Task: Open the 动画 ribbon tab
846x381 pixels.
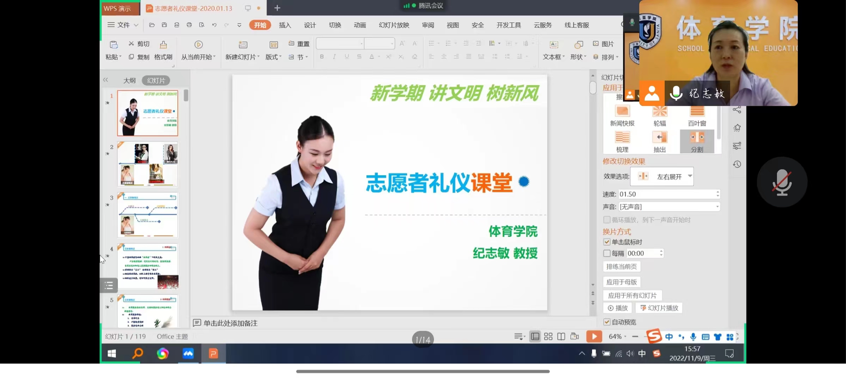Action: click(x=360, y=25)
